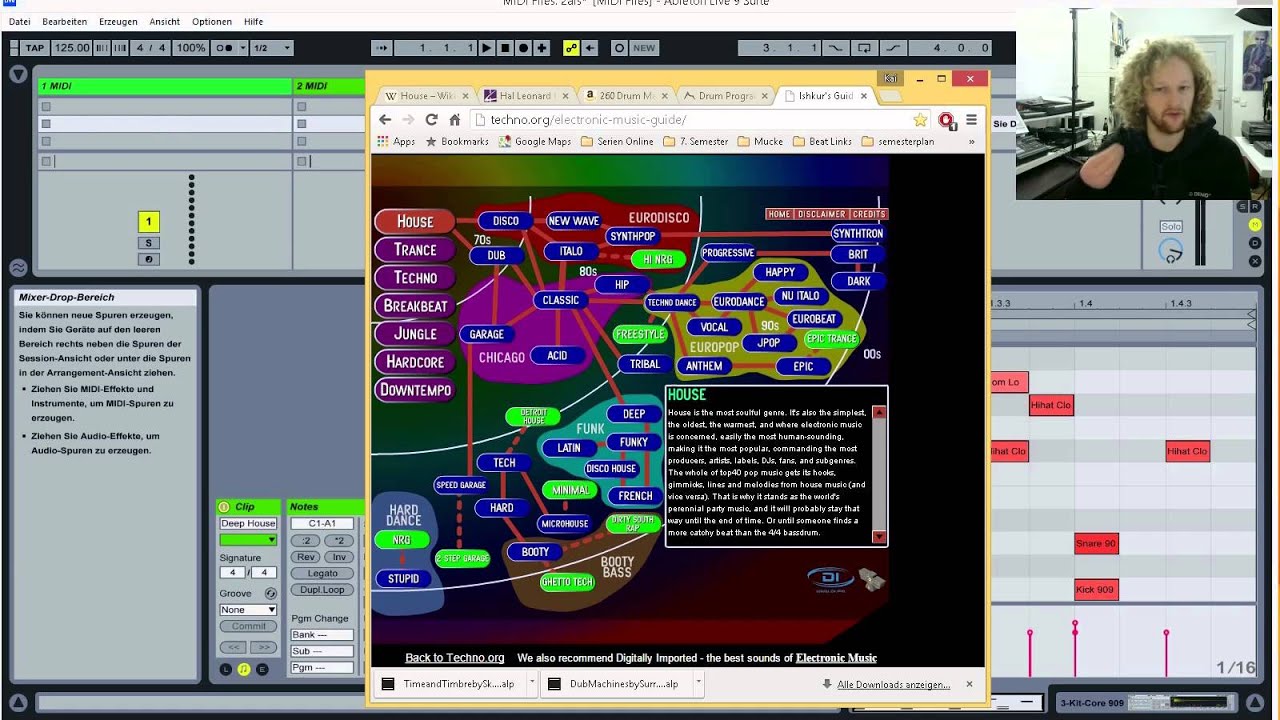
Task: Open the Bearbeiten menu
Action: [64, 21]
